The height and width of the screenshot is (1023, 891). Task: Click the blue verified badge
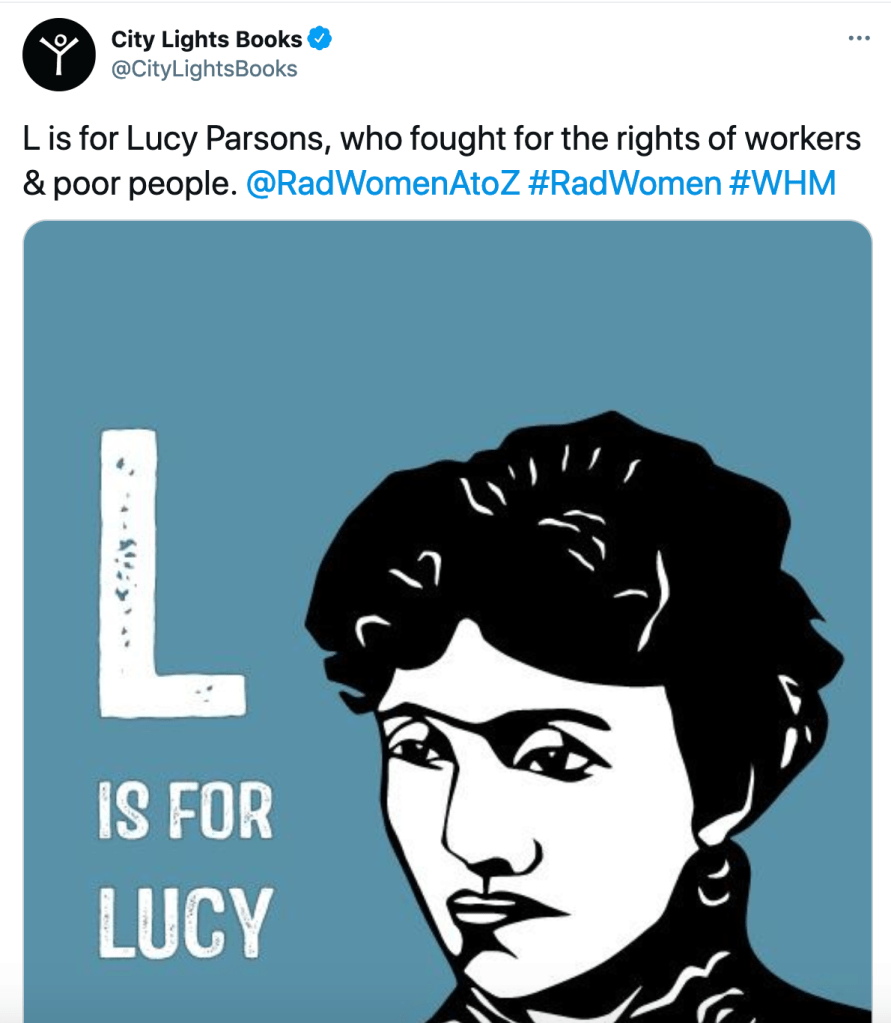pyautogui.click(x=320, y=40)
